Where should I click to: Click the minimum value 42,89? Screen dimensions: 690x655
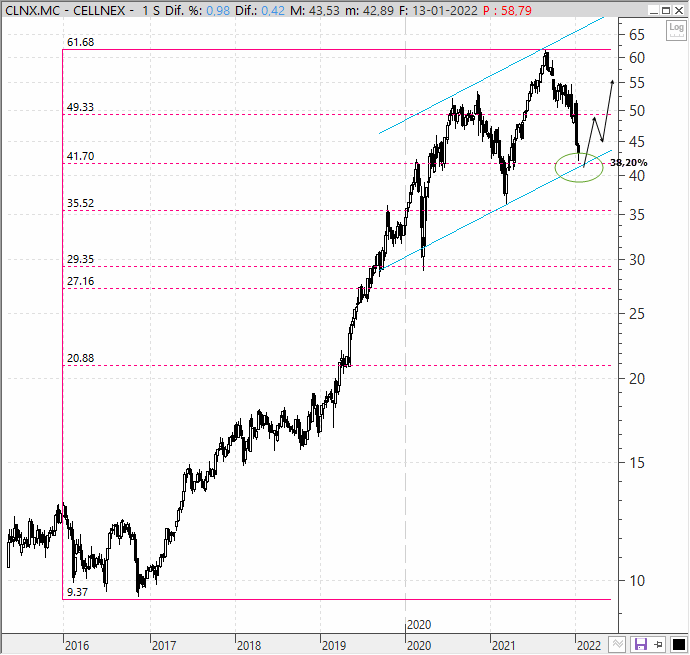[378, 11]
